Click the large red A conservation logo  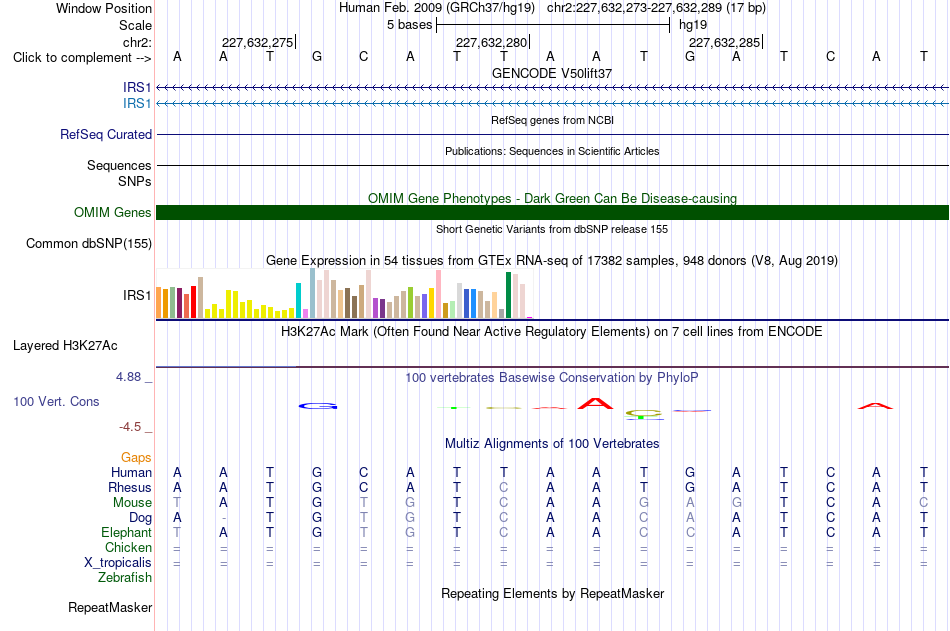tap(596, 403)
